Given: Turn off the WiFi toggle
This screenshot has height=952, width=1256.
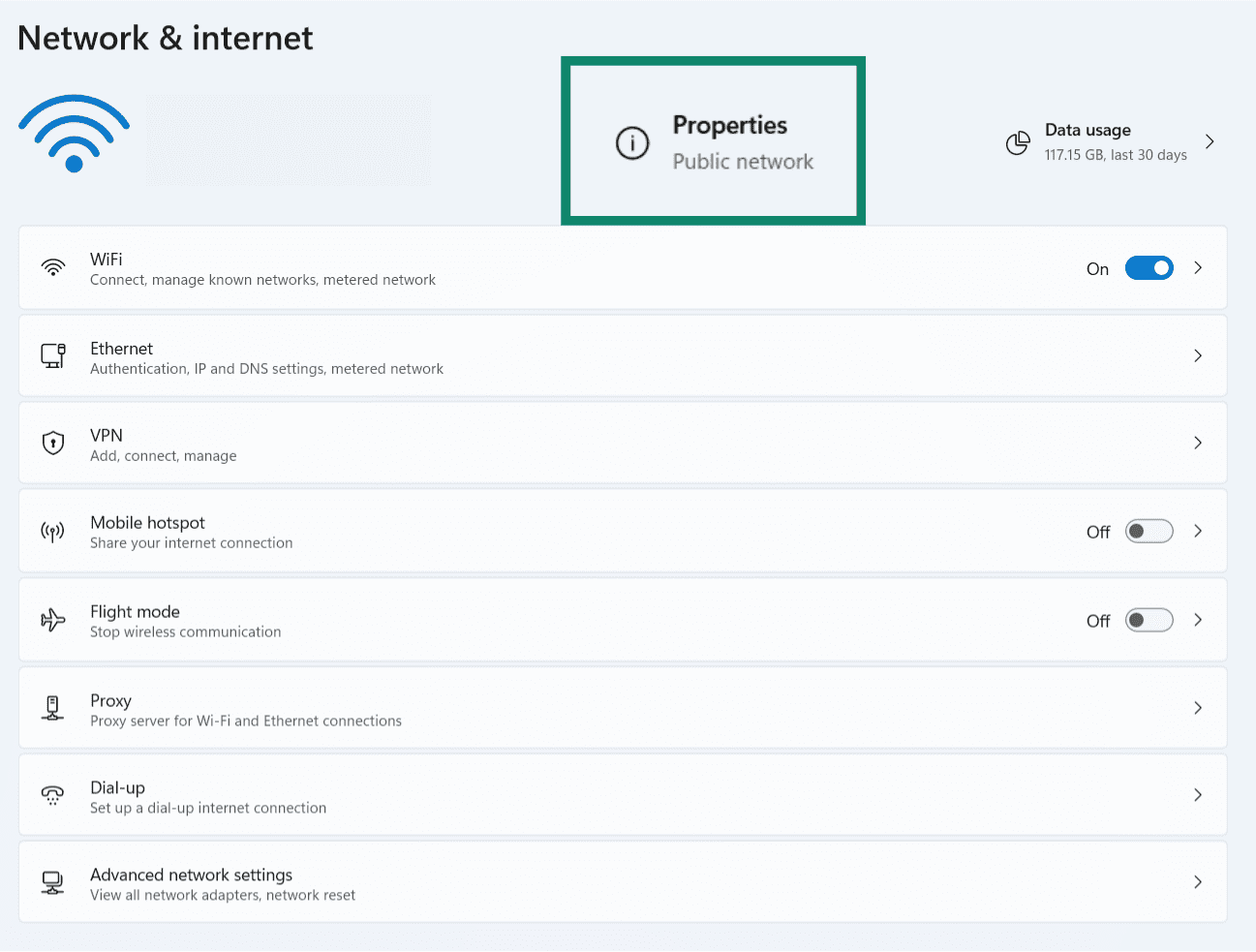Looking at the screenshot, I should [x=1149, y=267].
